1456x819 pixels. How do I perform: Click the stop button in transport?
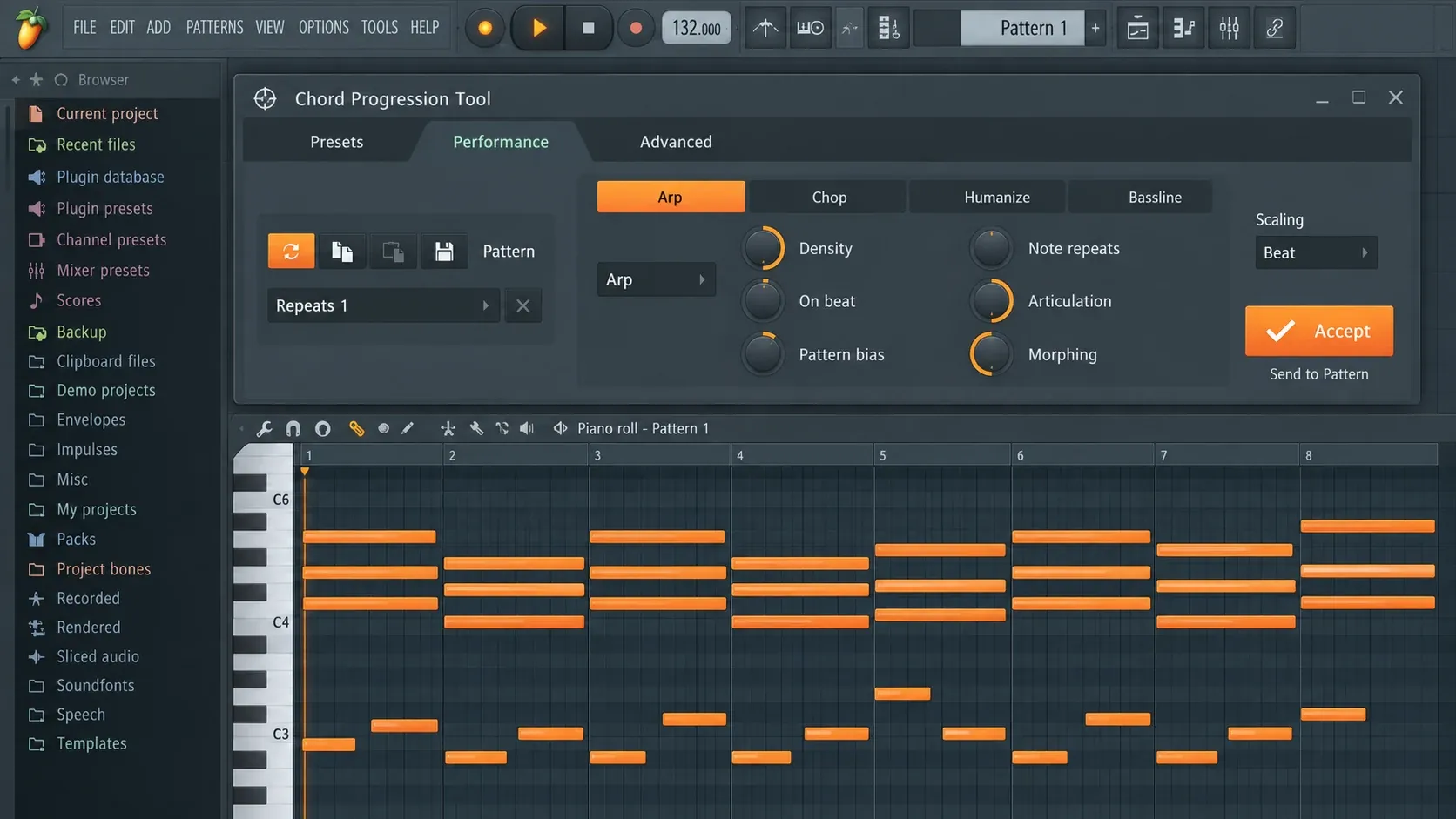coord(588,28)
